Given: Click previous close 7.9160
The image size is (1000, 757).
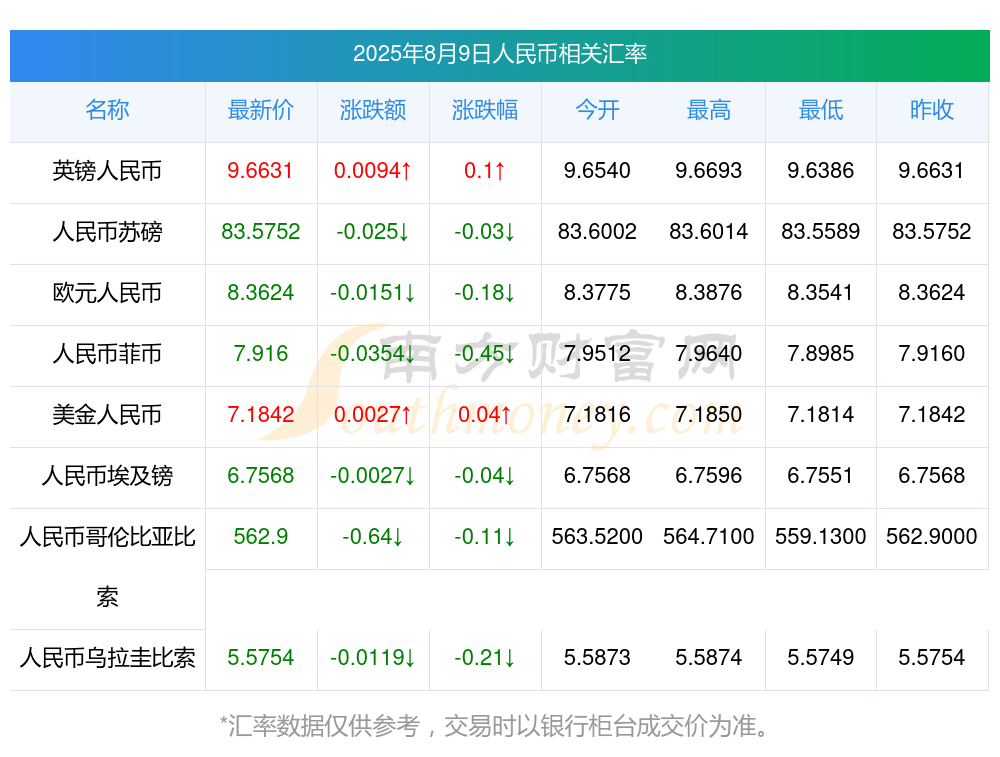Looking at the screenshot, I should point(932,353).
